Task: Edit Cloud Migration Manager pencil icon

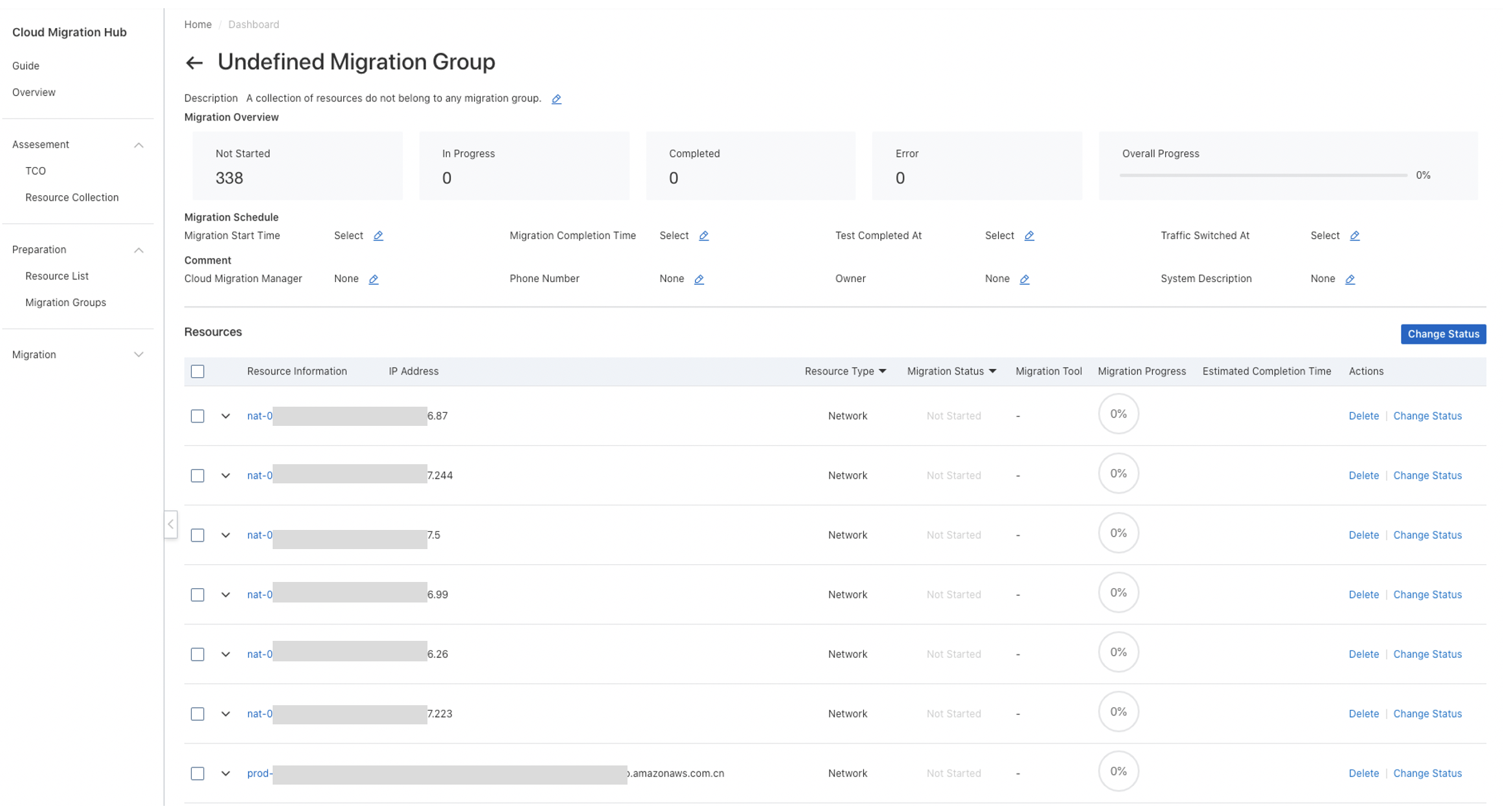Action: (x=373, y=279)
